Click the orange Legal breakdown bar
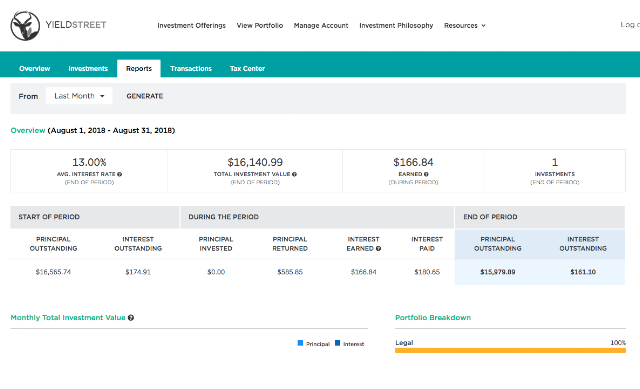640x389 pixels. point(510,351)
